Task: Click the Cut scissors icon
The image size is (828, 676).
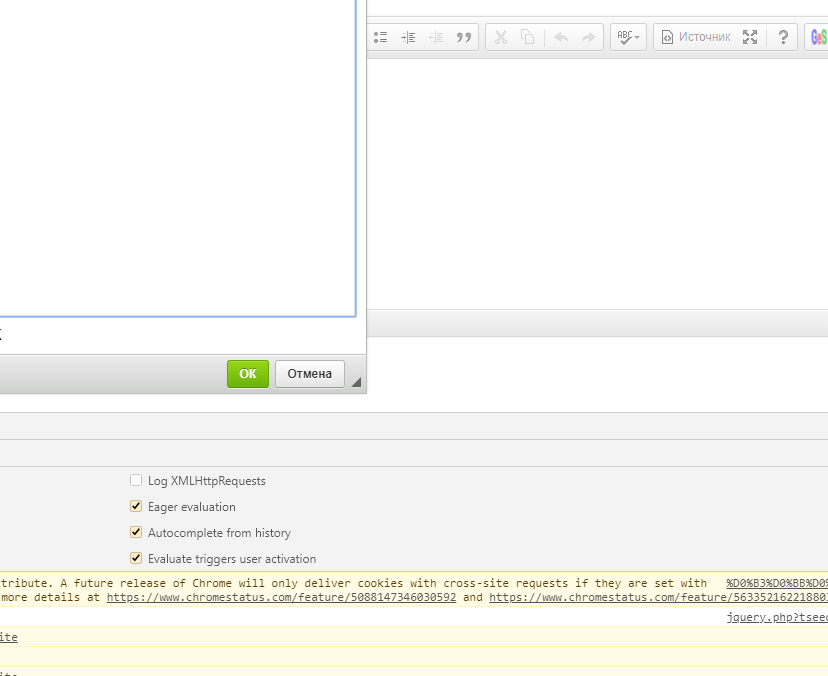Action: click(501, 37)
